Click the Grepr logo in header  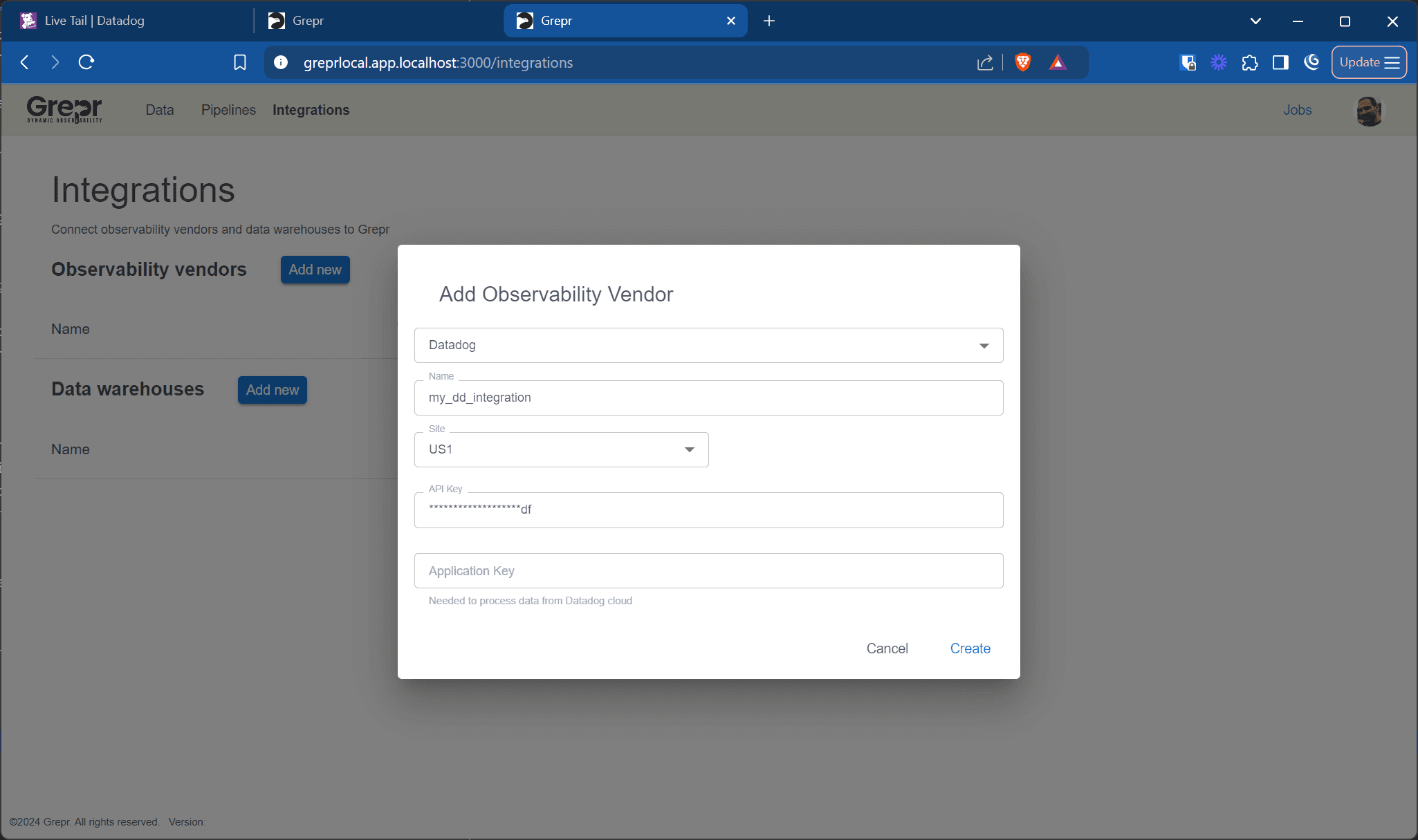click(64, 109)
